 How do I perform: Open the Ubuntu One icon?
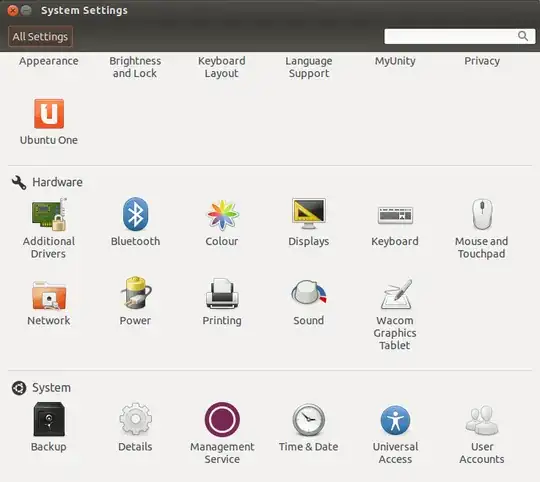point(49,114)
